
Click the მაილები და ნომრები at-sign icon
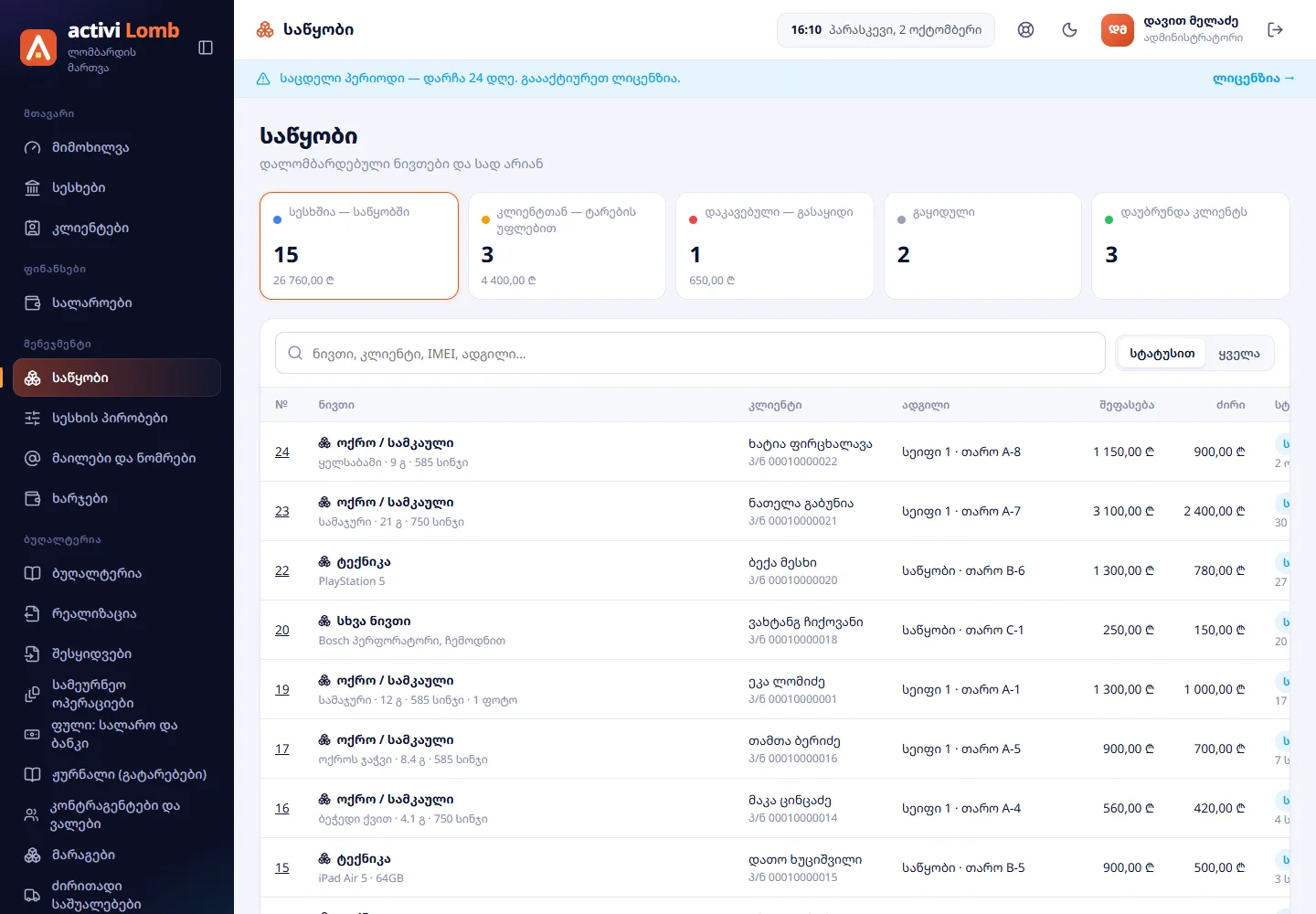point(33,458)
